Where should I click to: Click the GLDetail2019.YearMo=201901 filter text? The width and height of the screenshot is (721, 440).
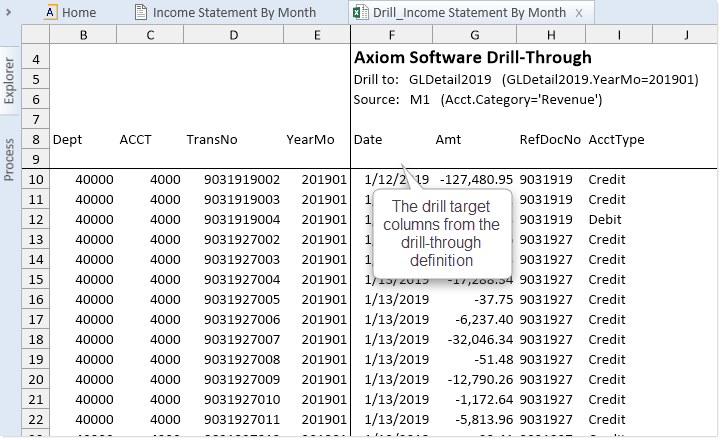tap(600, 80)
